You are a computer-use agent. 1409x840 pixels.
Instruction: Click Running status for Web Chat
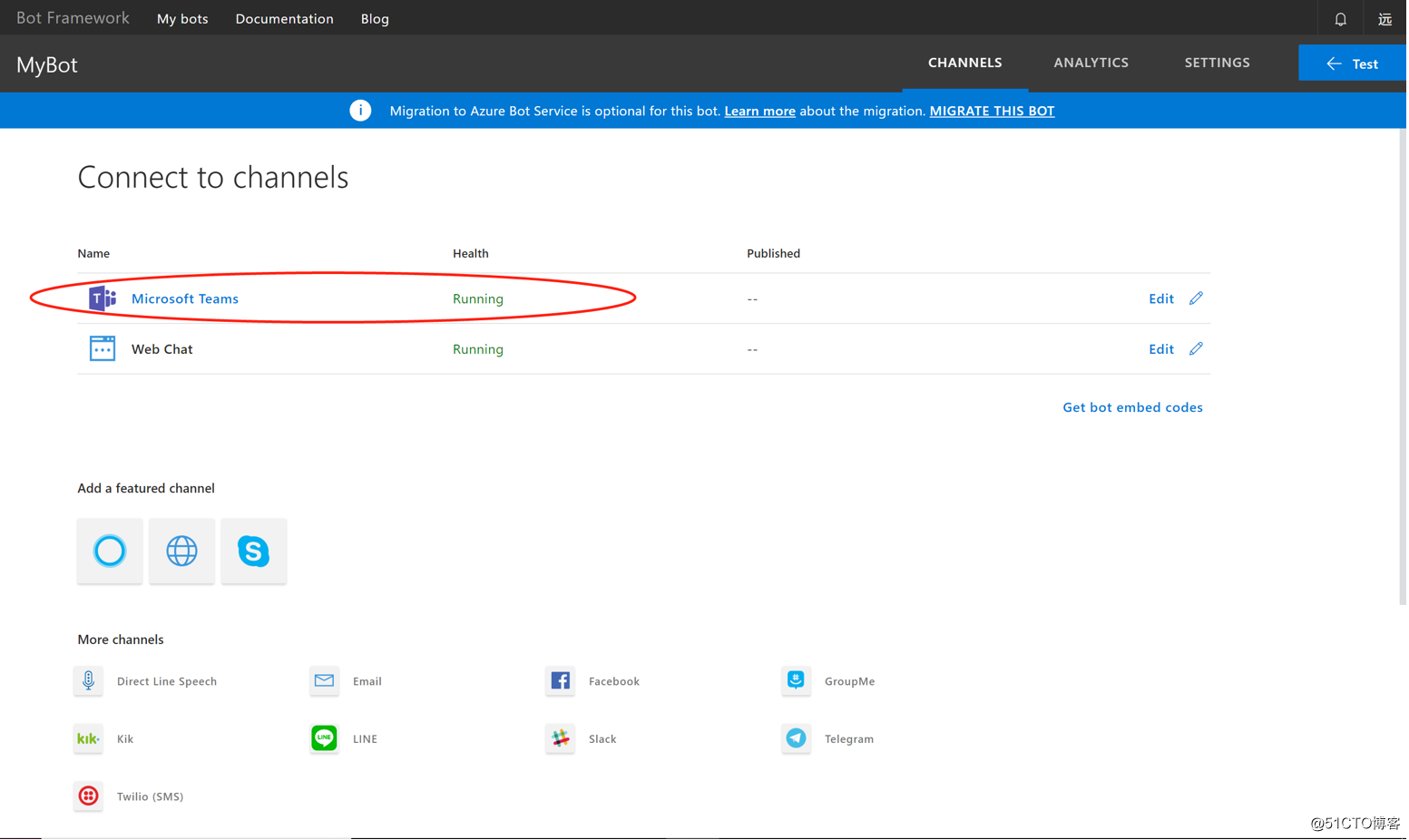(x=479, y=350)
